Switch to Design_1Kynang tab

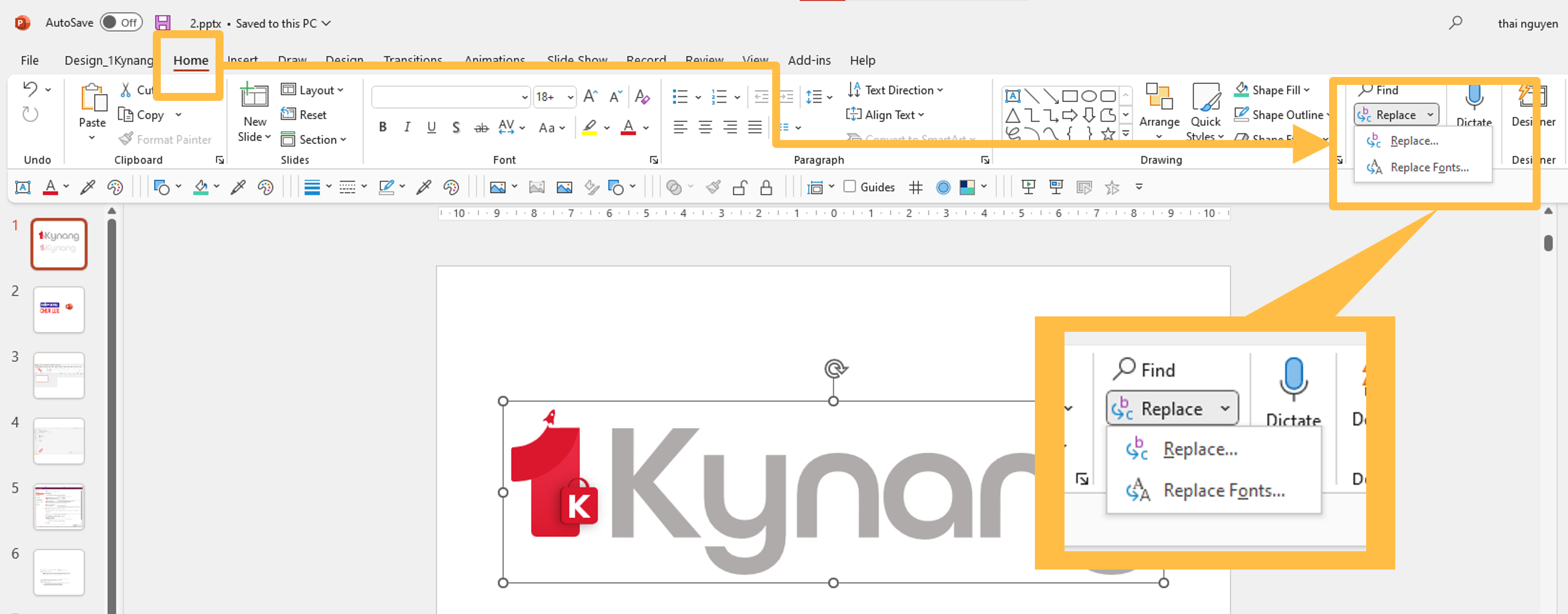point(109,60)
